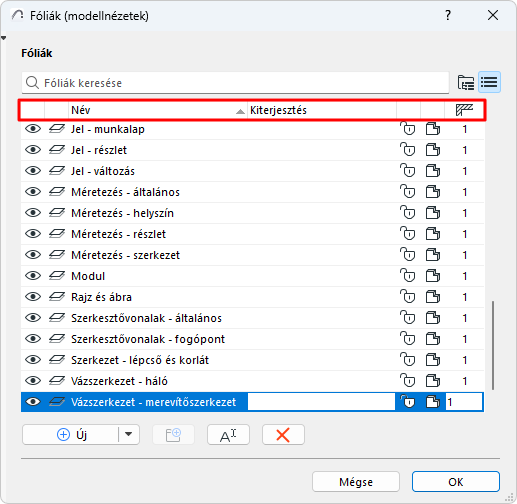Toggle wireframe icon for Vázszerkezet - merevítőszerkezet
Image resolution: width=517 pixels, height=504 pixels.
point(433,402)
